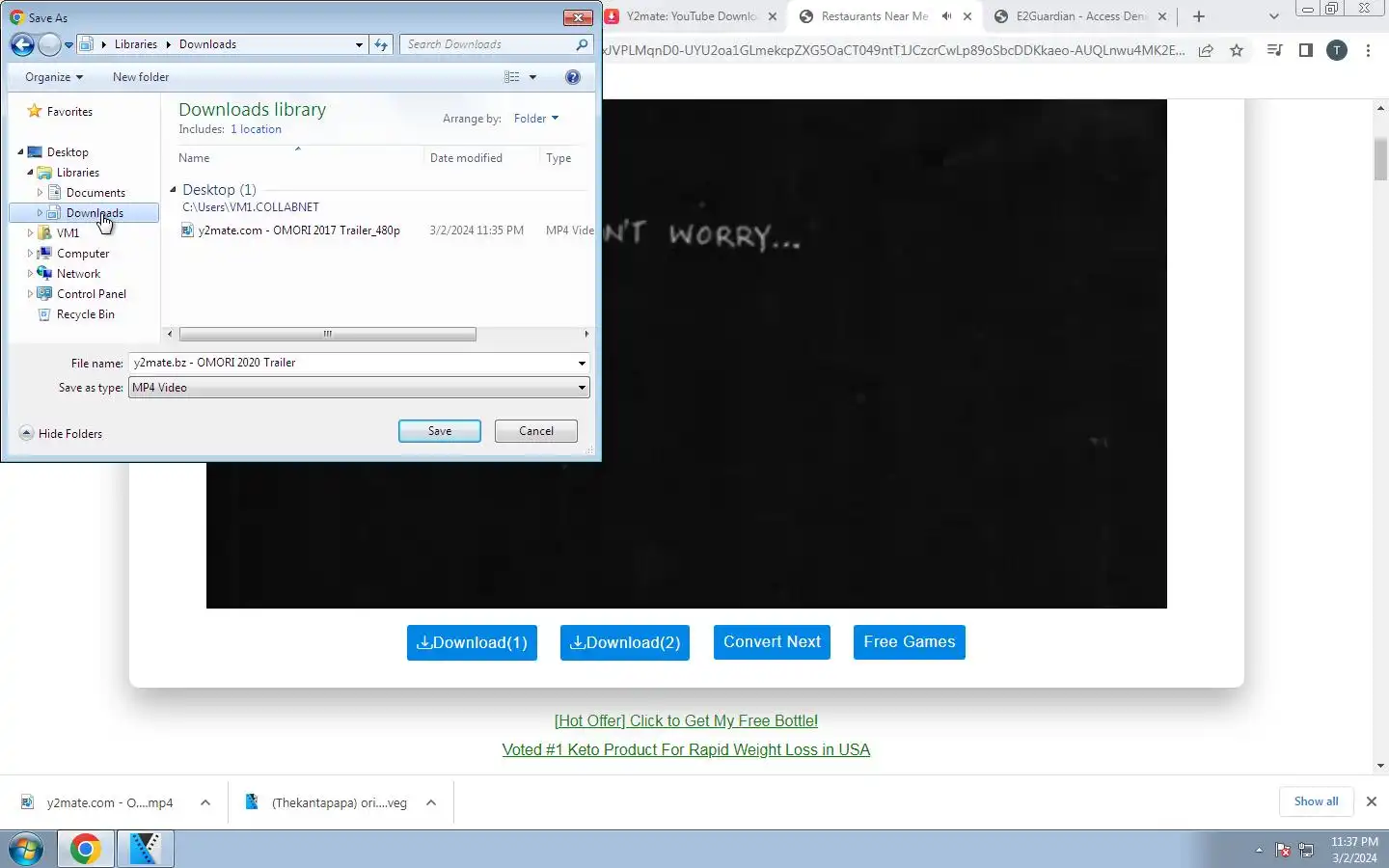Open Voted #1 Keto Product link
This screenshot has height=868, width=1389.
(x=686, y=750)
